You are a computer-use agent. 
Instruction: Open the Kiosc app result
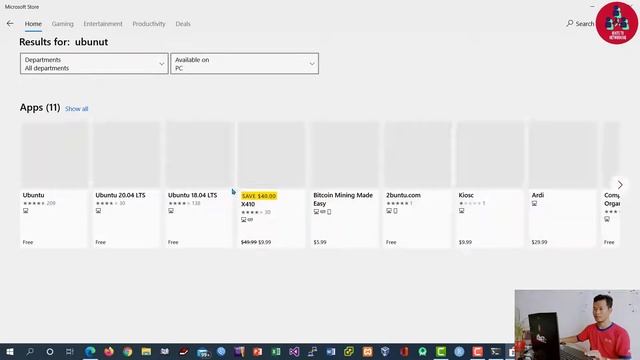[490, 184]
